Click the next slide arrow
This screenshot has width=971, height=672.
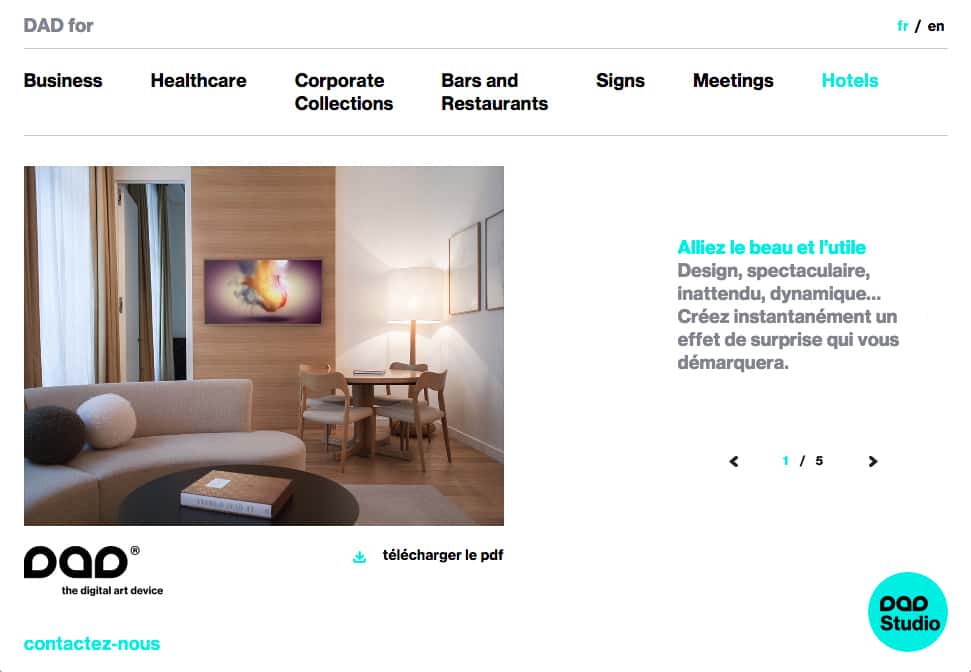pyautogui.click(x=873, y=461)
